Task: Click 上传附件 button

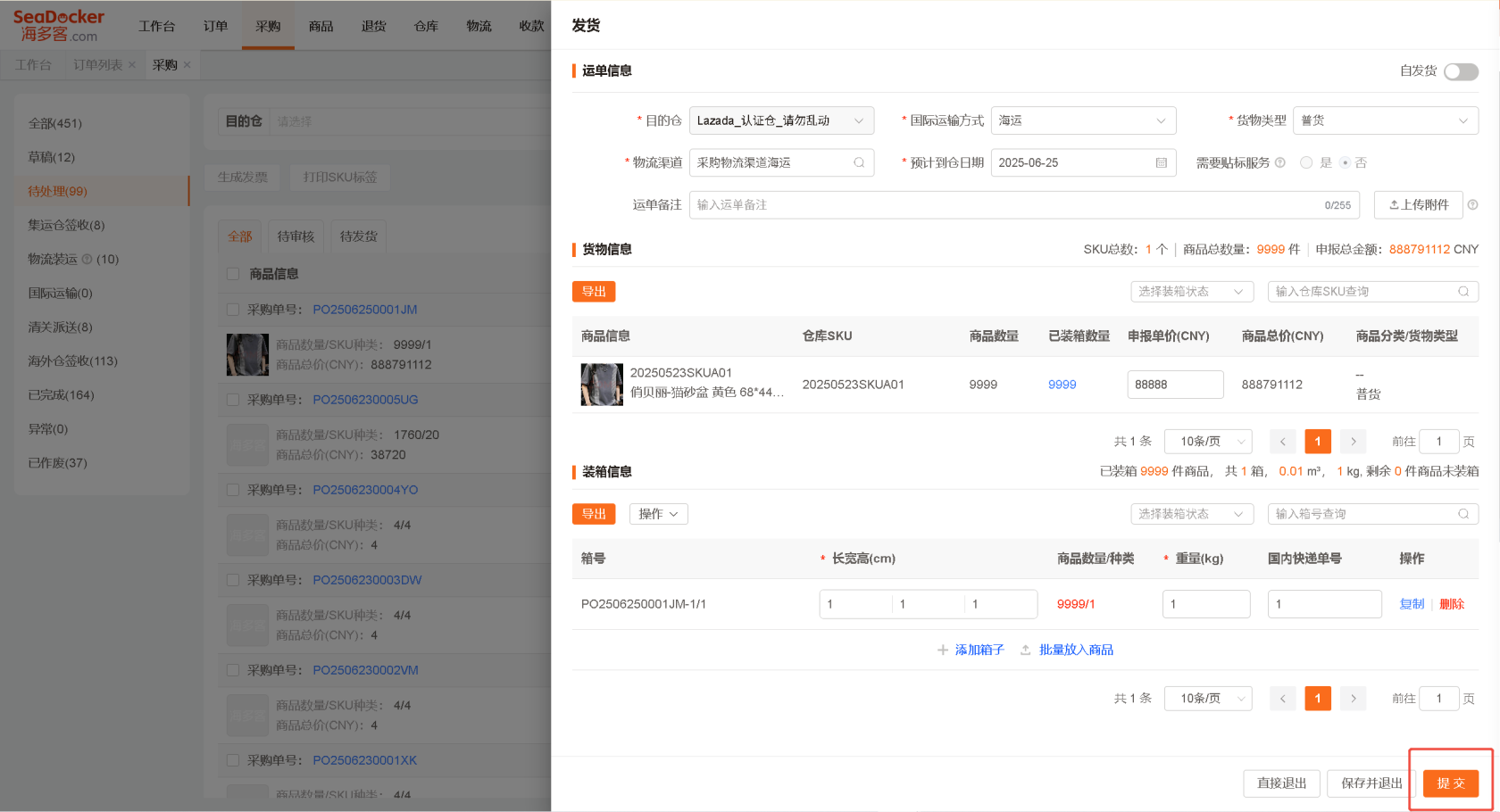Action: coord(1418,204)
